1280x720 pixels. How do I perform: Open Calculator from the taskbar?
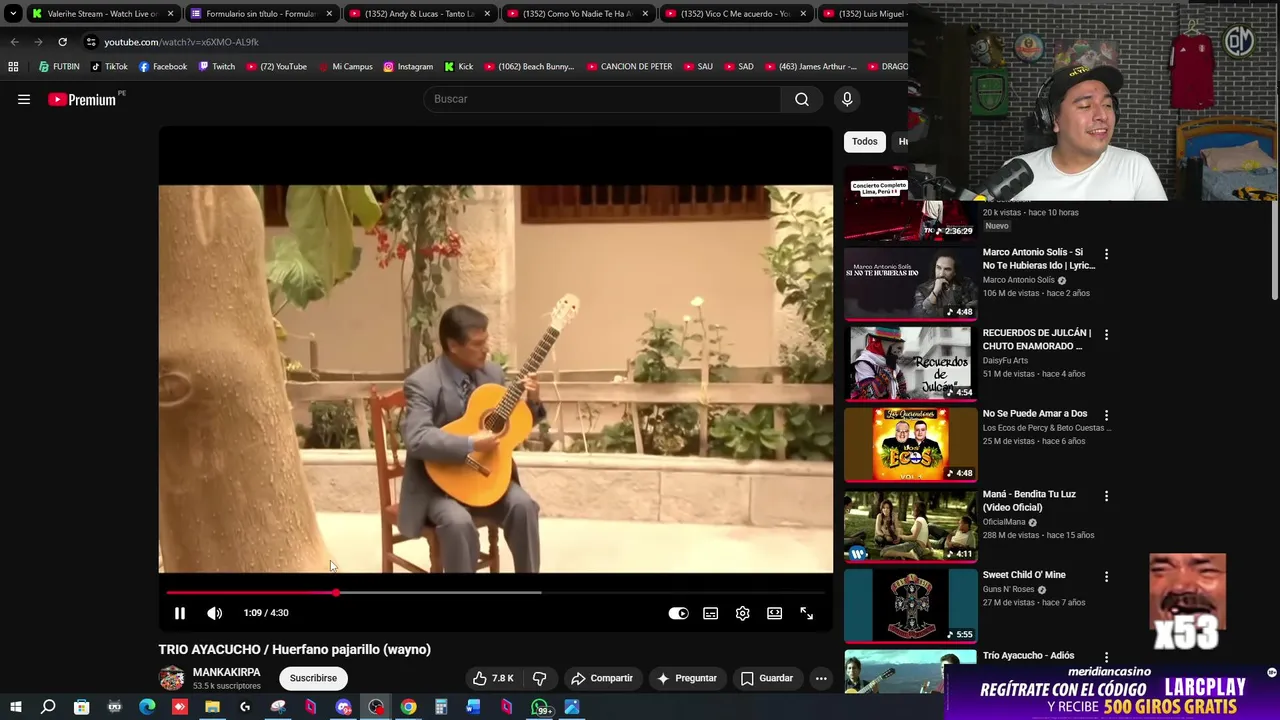(441, 707)
